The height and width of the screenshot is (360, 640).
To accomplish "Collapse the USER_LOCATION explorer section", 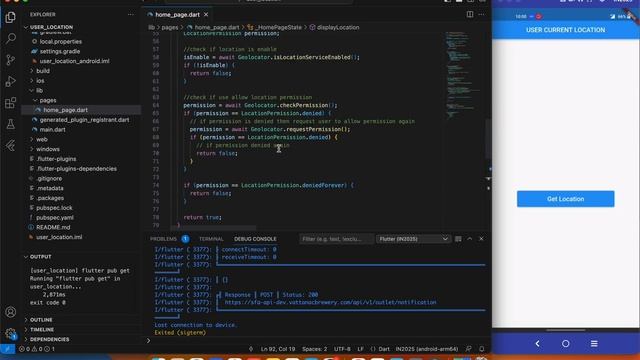I will point(51,27).
